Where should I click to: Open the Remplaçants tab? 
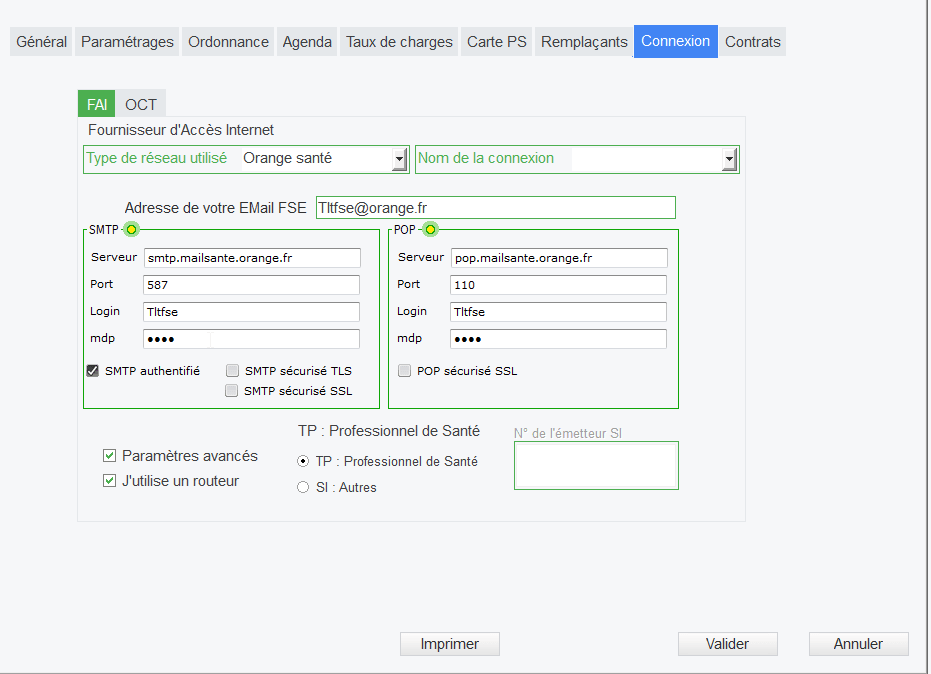(584, 42)
